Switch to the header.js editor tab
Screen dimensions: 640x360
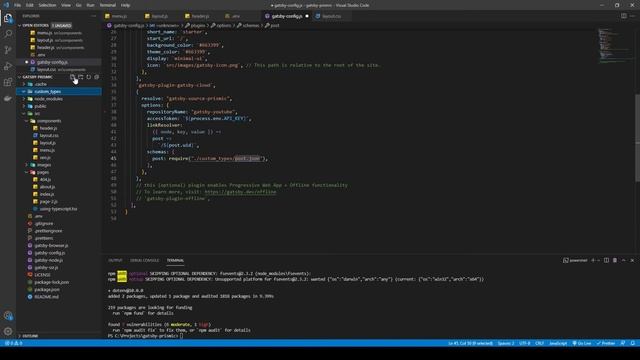(201, 16)
